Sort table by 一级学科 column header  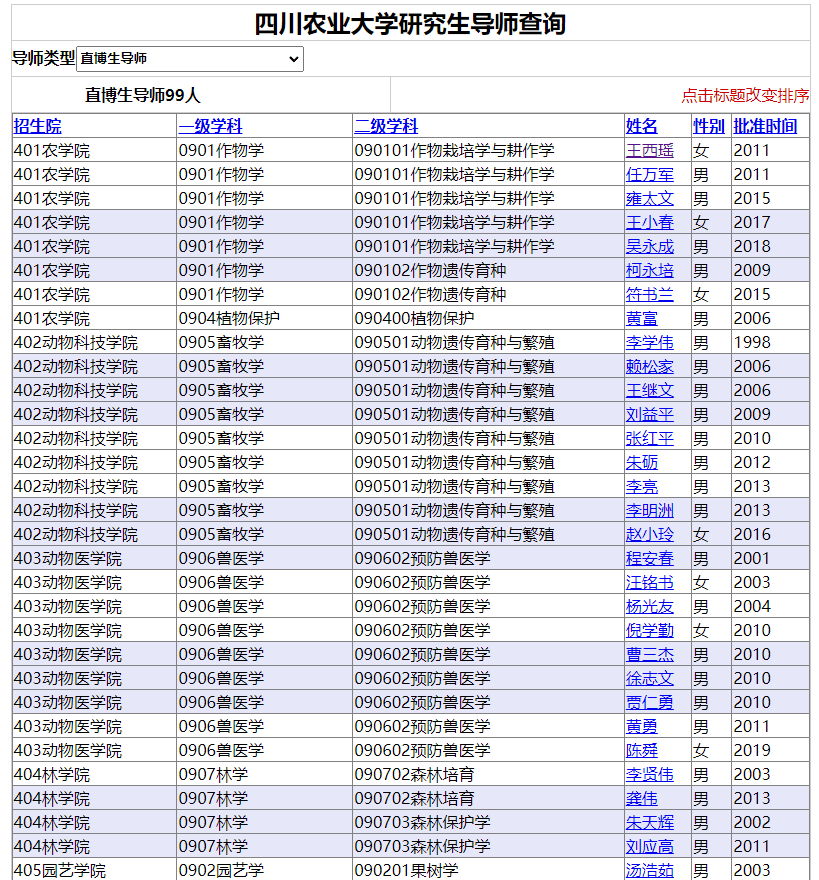211,126
